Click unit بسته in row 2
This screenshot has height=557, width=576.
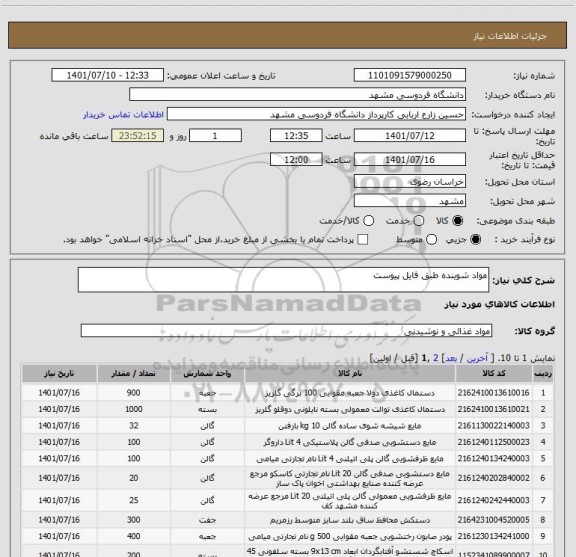[x=207, y=409]
